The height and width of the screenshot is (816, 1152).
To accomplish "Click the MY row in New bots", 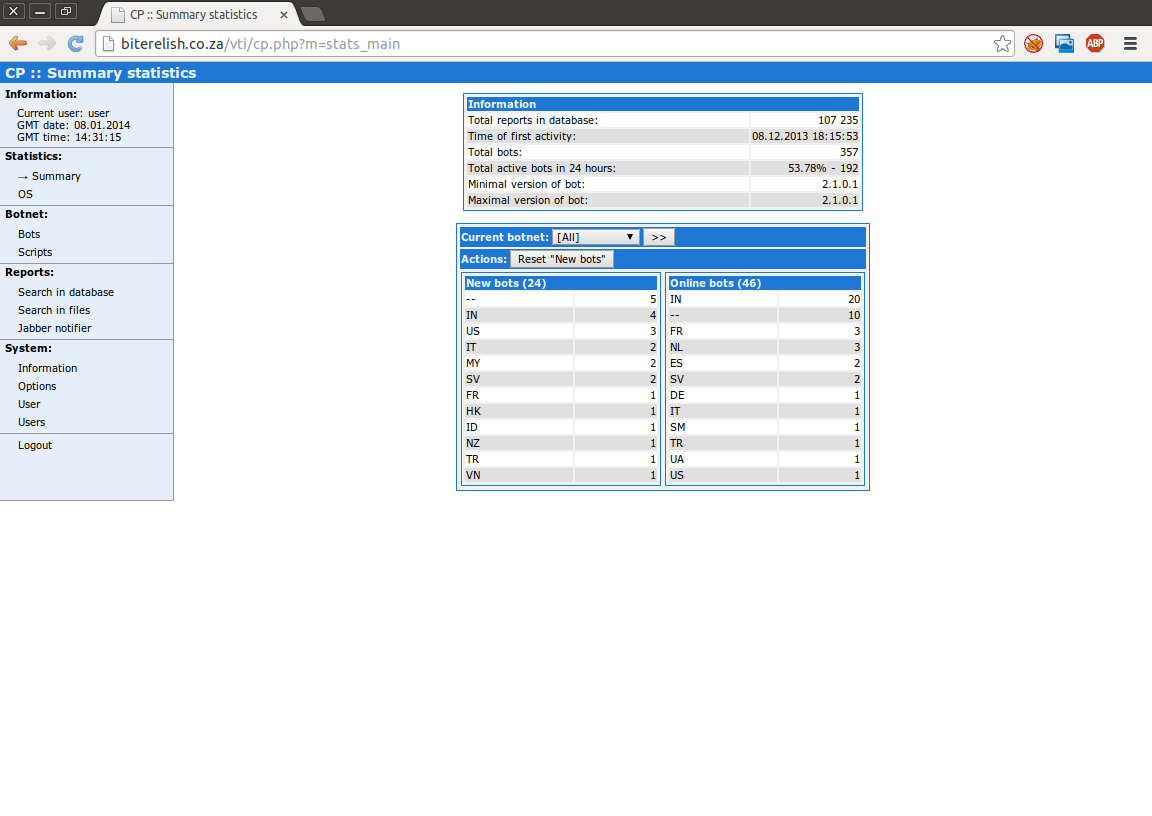I will click(561, 364).
